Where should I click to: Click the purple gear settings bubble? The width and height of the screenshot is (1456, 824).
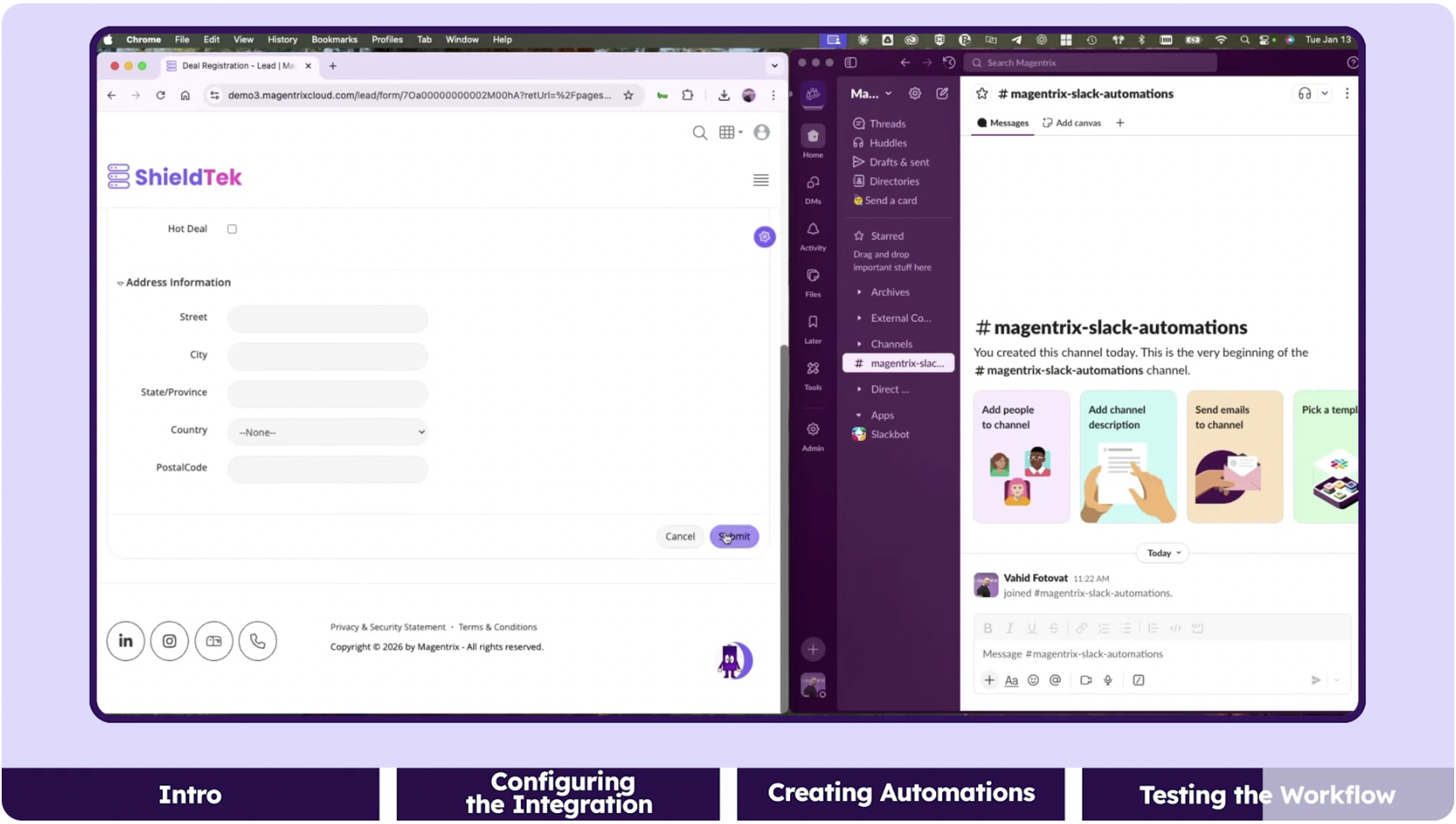pos(765,237)
